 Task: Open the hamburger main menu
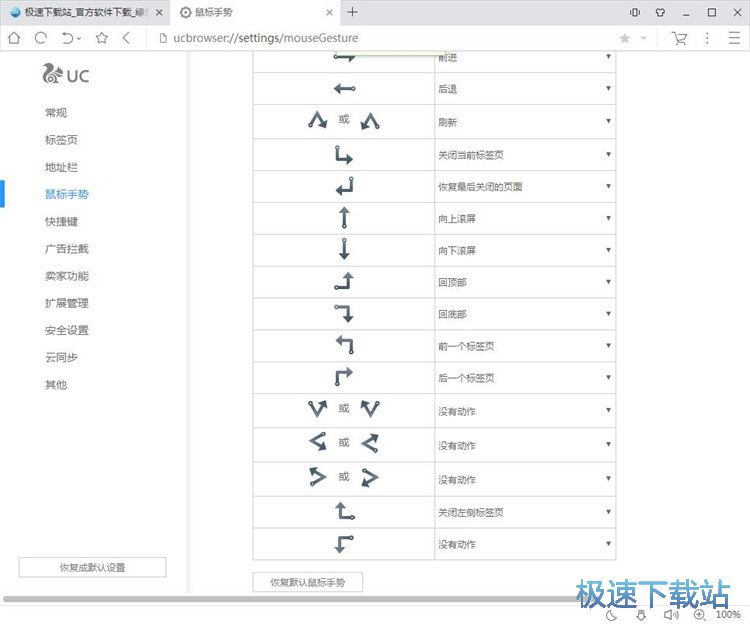pyautogui.click(x=734, y=38)
